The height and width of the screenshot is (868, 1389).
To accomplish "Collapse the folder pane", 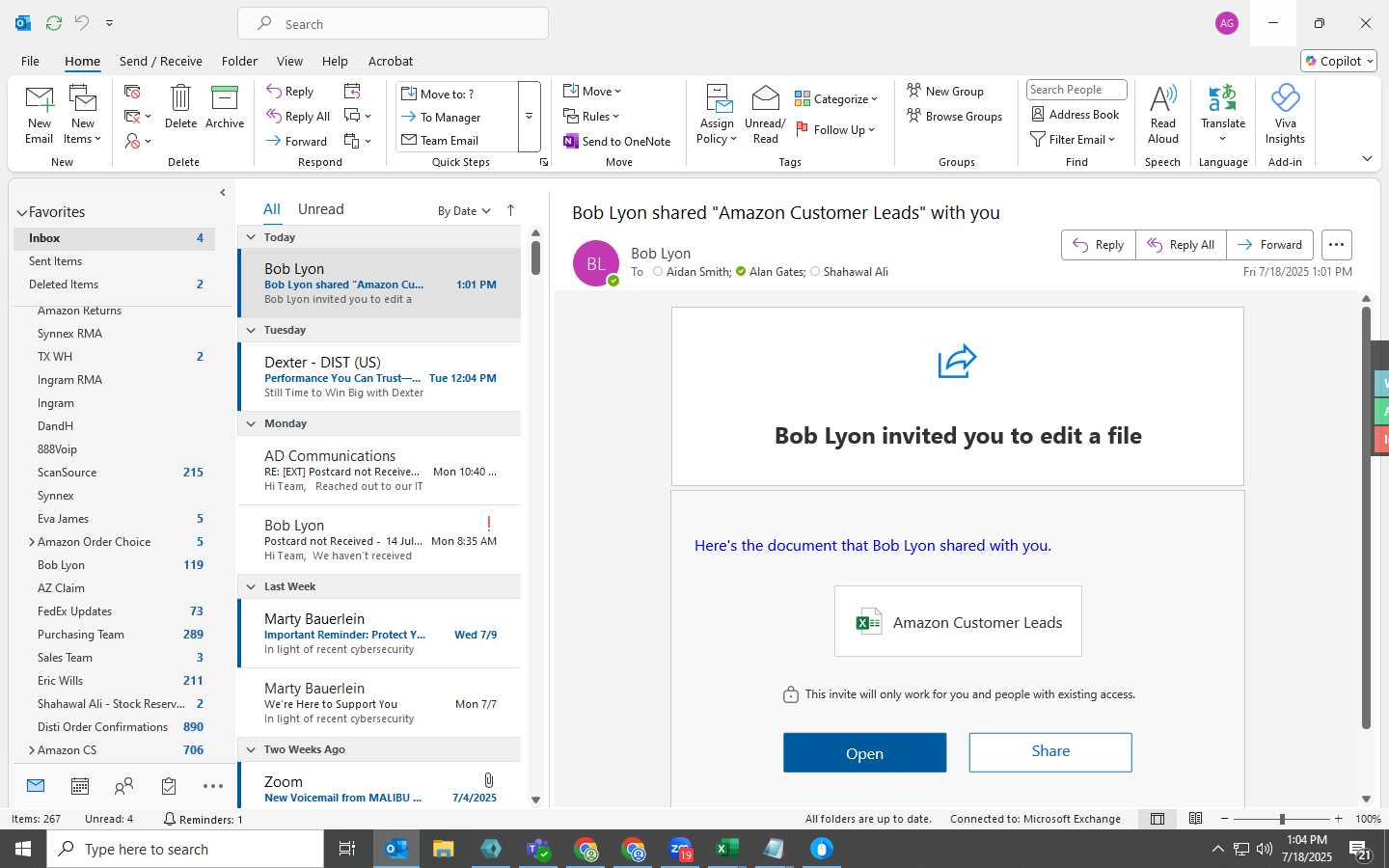I will coord(223,193).
